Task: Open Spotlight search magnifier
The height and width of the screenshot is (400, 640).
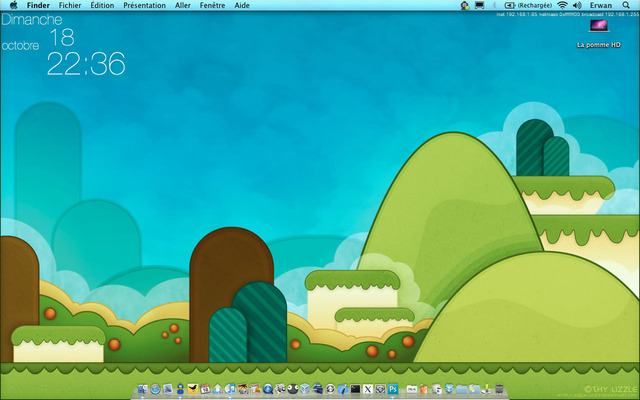Action: tap(626, 5)
